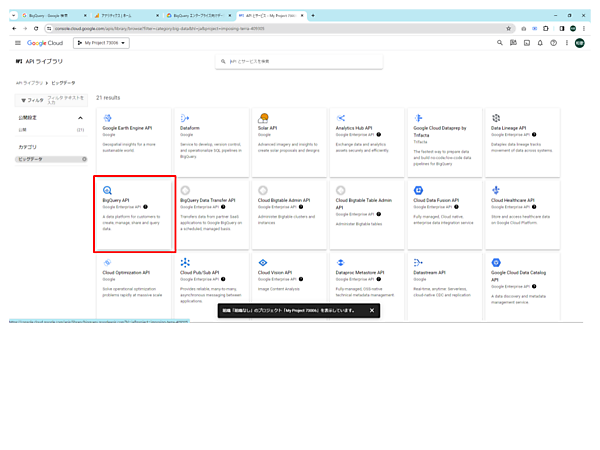Viewport: 600px width, 450px height.
Task: Open the Google Earth Engine API card icon
Action: [x=108, y=118]
